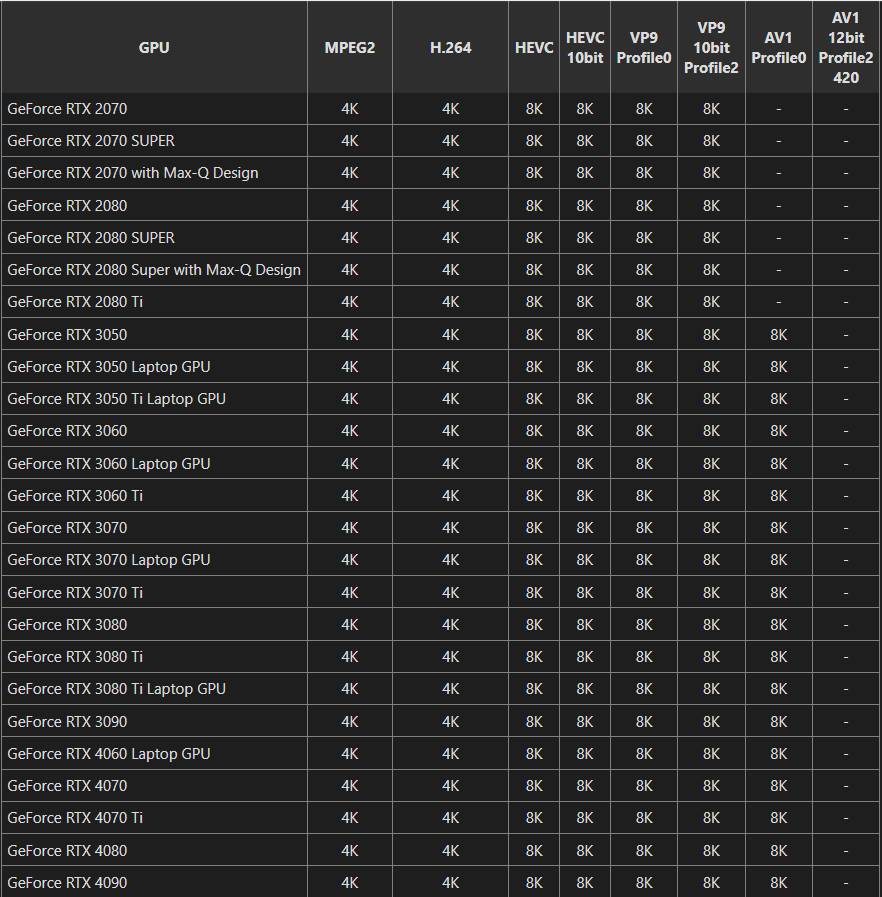
Task: Click VP9 10bit 8K cell for RTX 3090
Action: pos(711,721)
